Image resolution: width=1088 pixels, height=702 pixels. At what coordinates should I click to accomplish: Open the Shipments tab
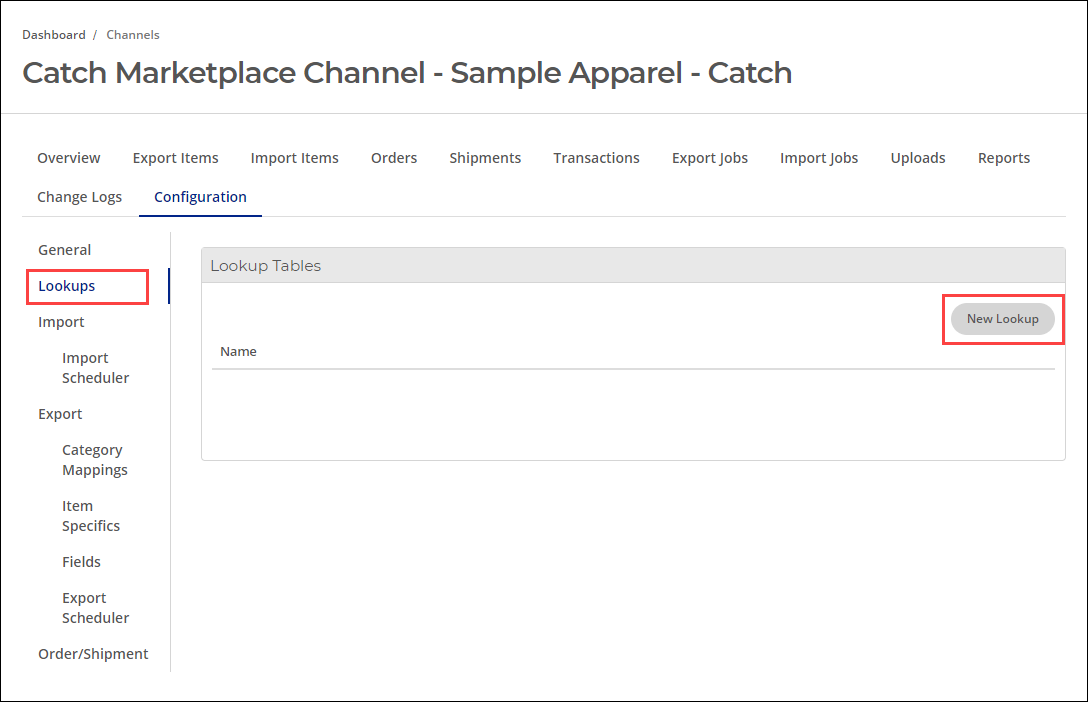pyautogui.click(x=485, y=158)
